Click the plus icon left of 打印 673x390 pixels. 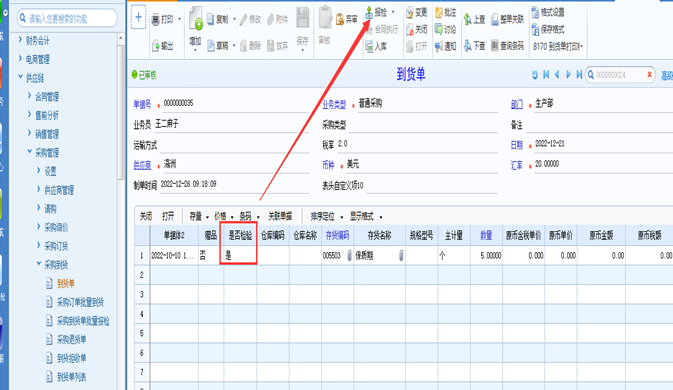coord(138,17)
